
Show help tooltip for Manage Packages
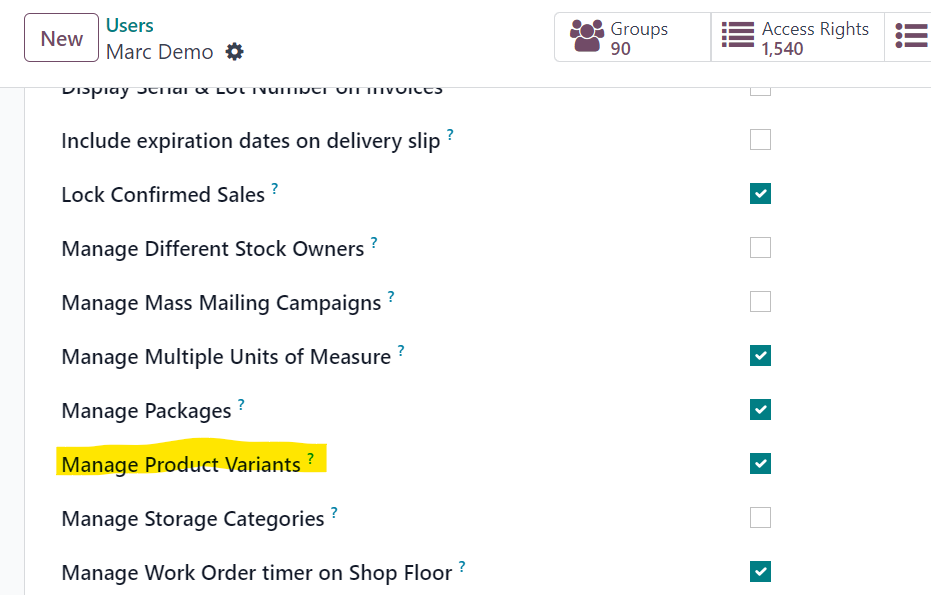click(241, 404)
